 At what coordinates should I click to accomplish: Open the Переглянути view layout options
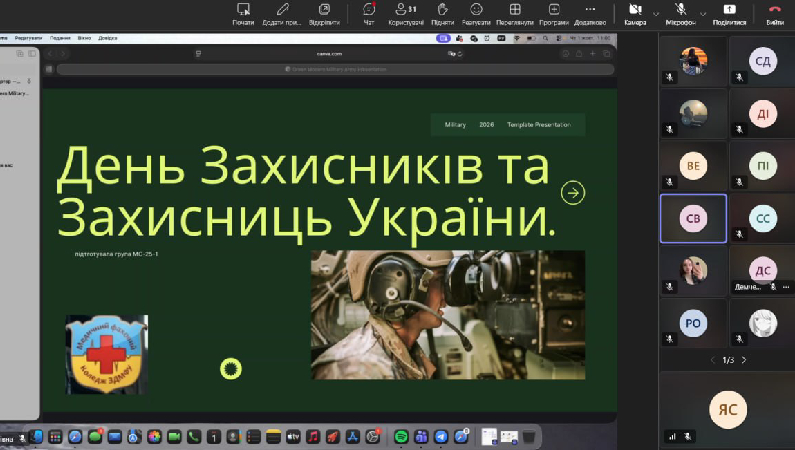pyautogui.click(x=515, y=14)
